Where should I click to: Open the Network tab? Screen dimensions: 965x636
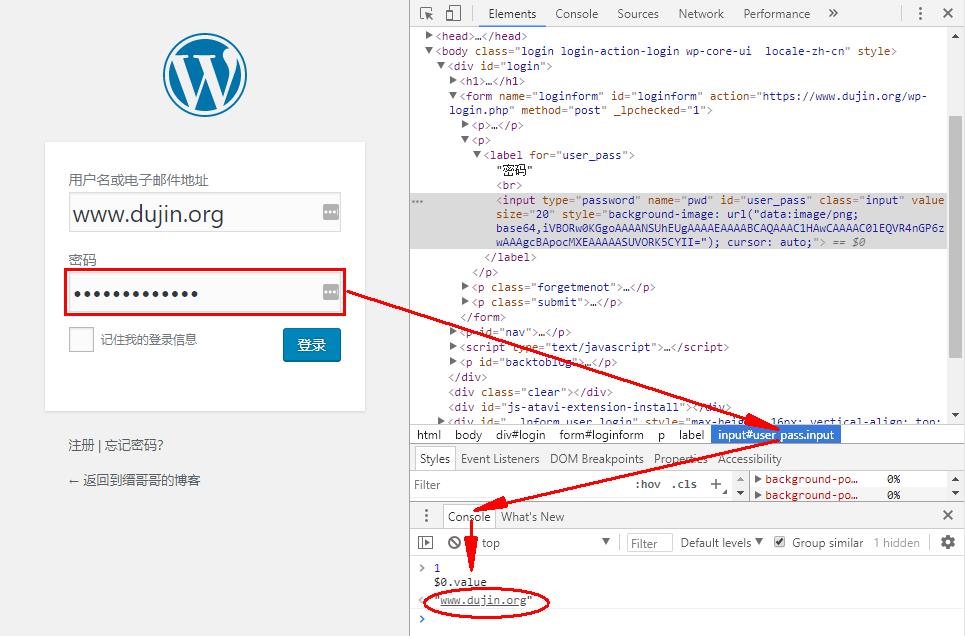pos(701,14)
